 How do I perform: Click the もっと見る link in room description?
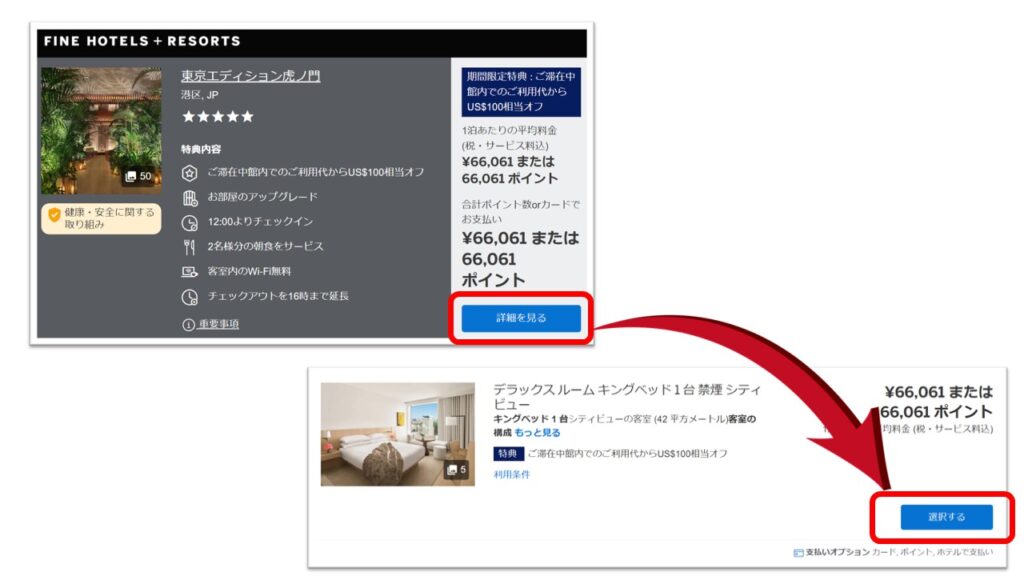tap(537, 432)
